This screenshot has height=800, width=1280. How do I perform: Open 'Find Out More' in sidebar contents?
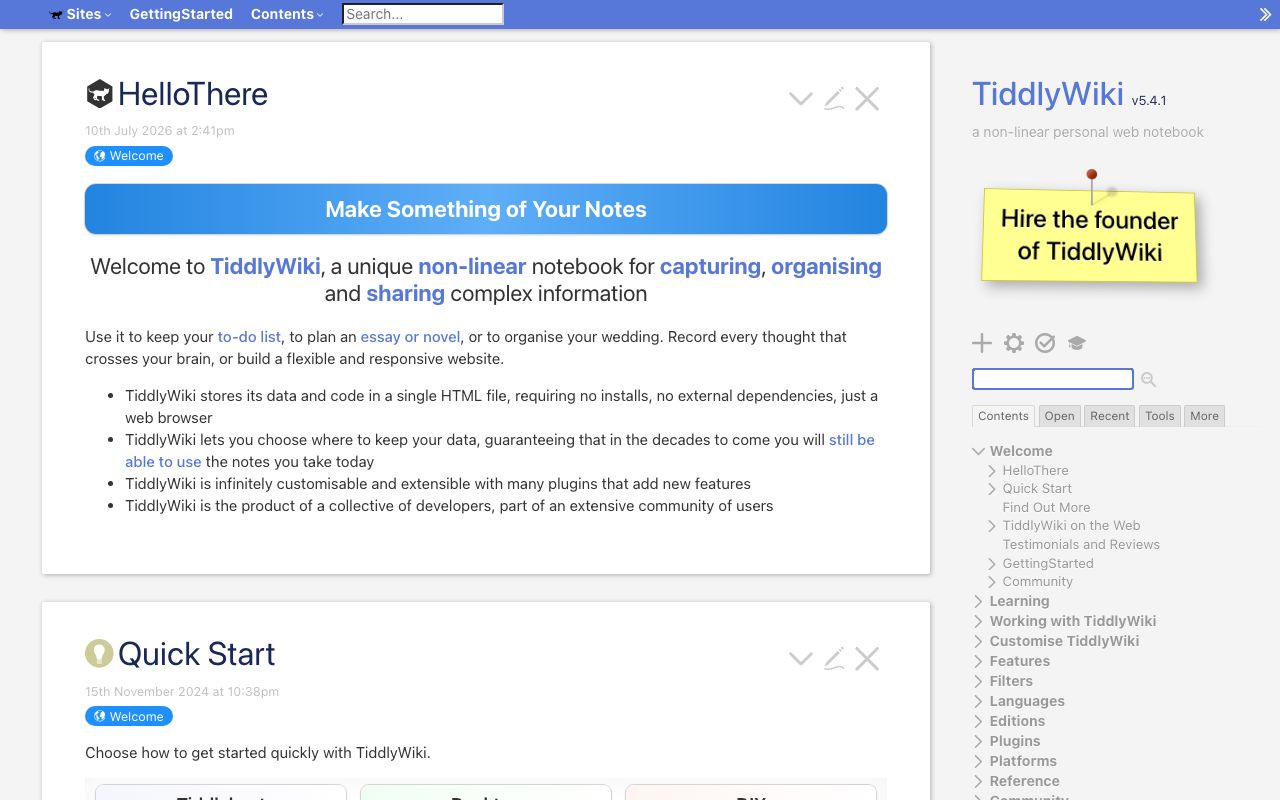1046,507
